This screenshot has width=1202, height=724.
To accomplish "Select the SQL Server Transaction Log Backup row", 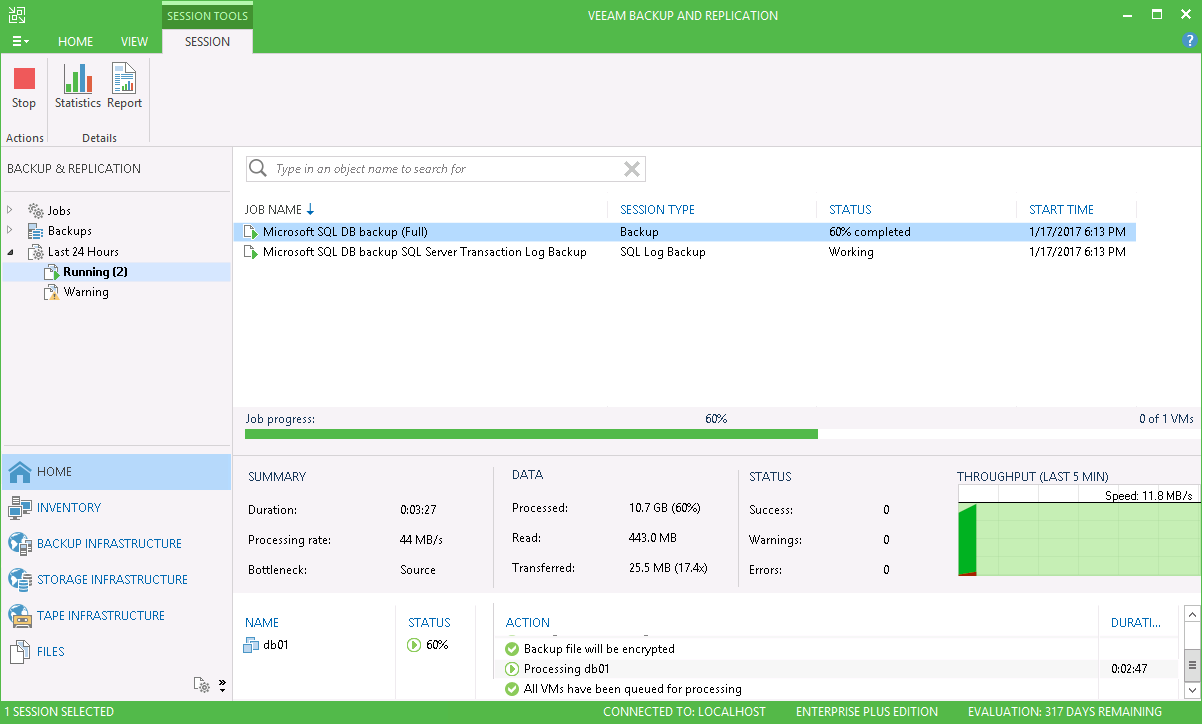I will tap(424, 252).
